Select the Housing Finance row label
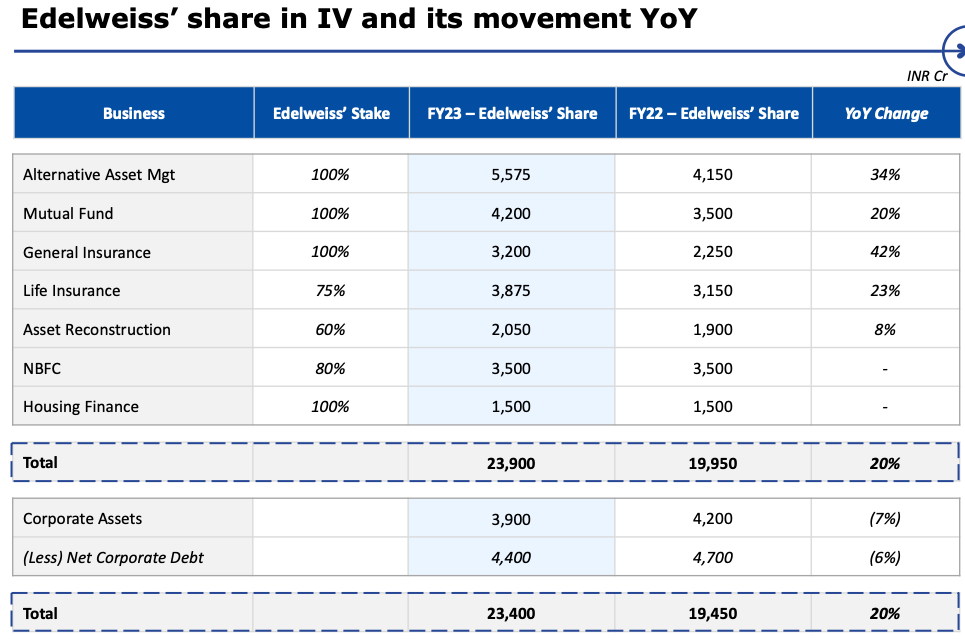 point(81,407)
